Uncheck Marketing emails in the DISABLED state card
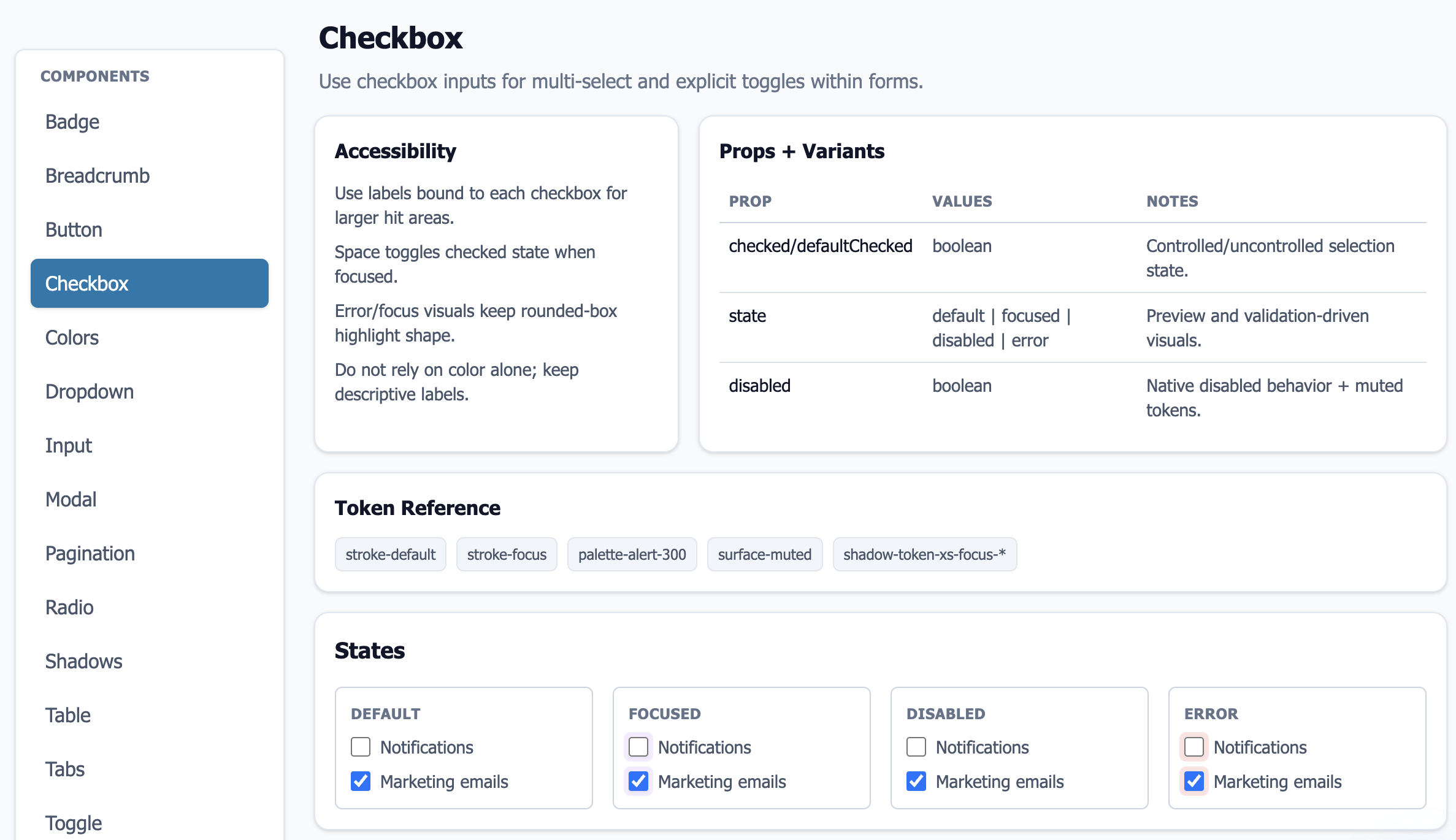This screenshot has height=840, width=1456. [x=916, y=781]
